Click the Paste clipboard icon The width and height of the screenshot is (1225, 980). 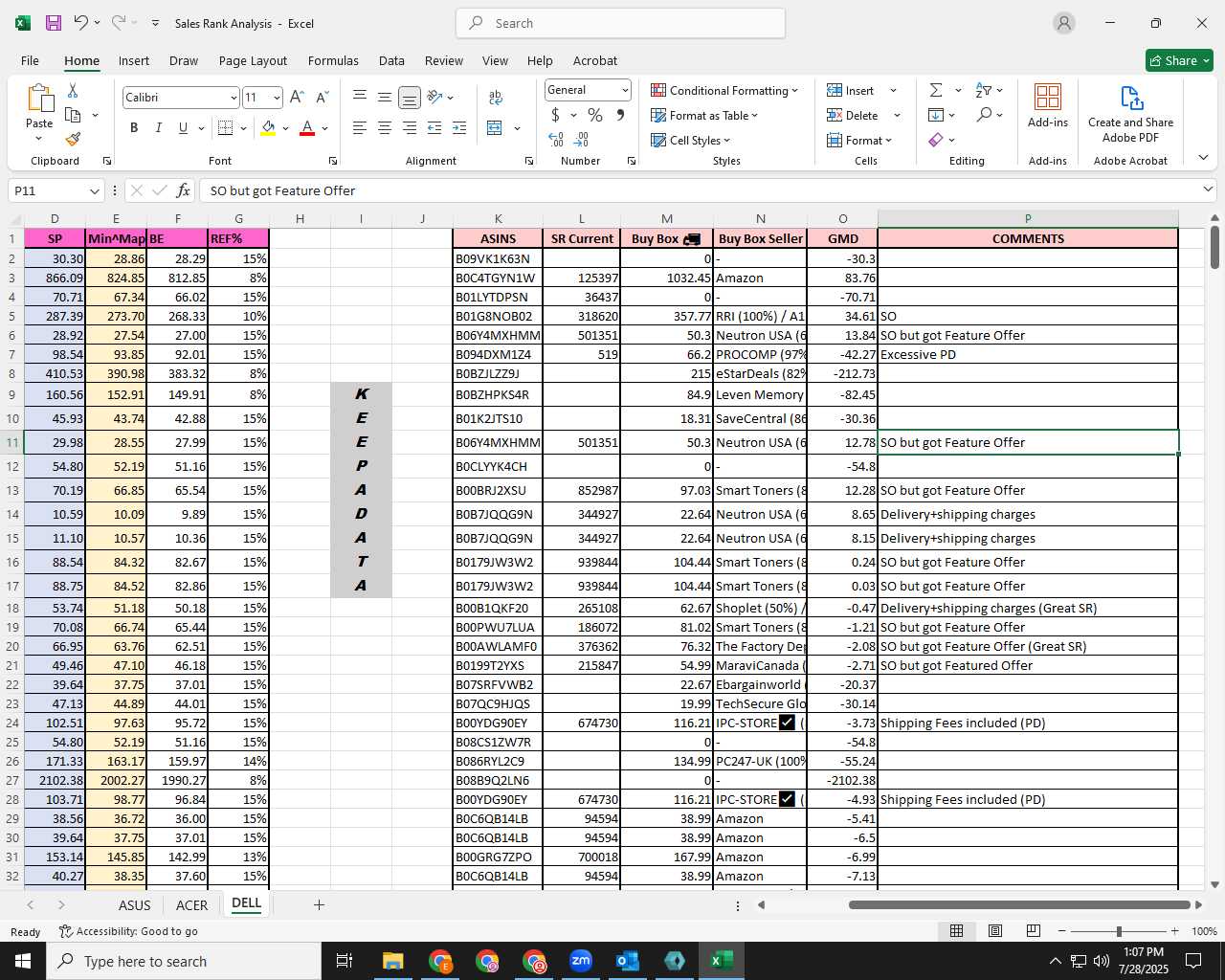tap(39, 99)
